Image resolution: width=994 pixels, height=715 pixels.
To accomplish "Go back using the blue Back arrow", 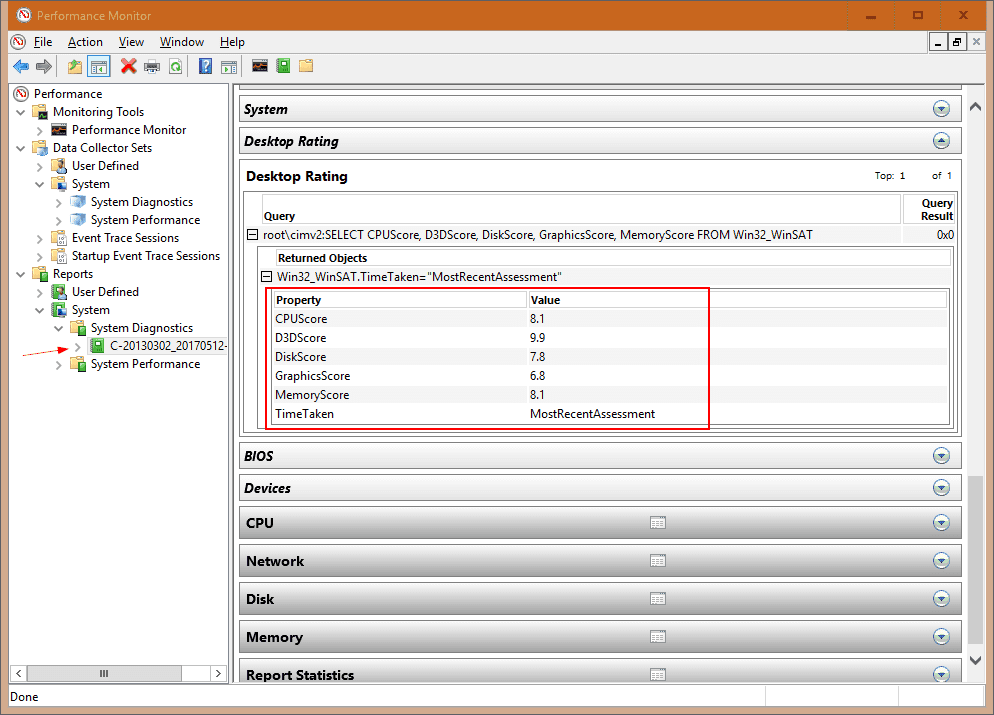I will [x=21, y=66].
